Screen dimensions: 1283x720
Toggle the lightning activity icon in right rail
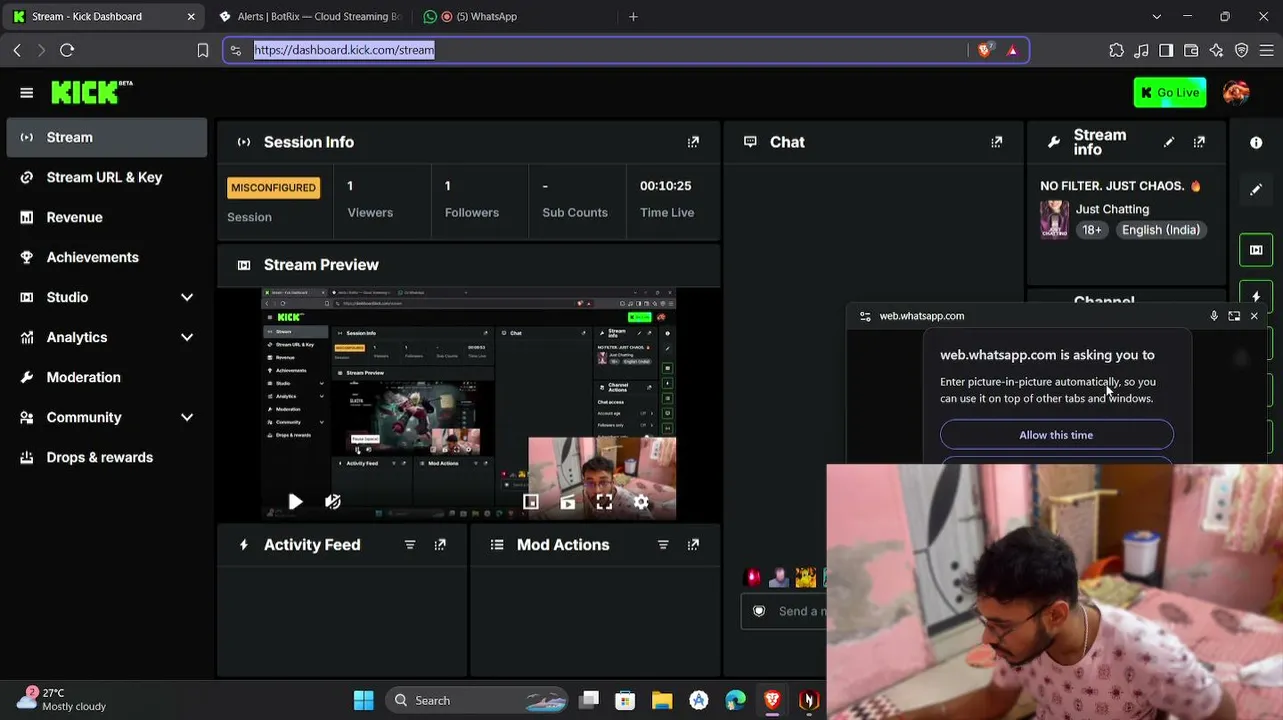tap(1256, 297)
